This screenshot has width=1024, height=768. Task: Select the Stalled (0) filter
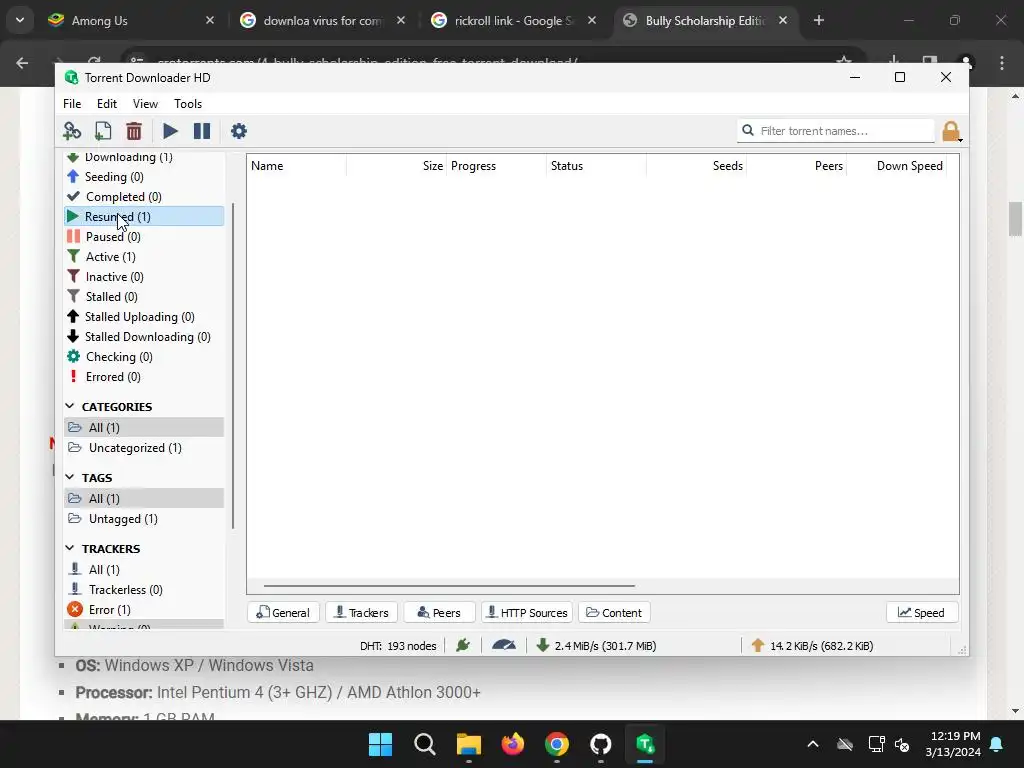(x=144, y=296)
